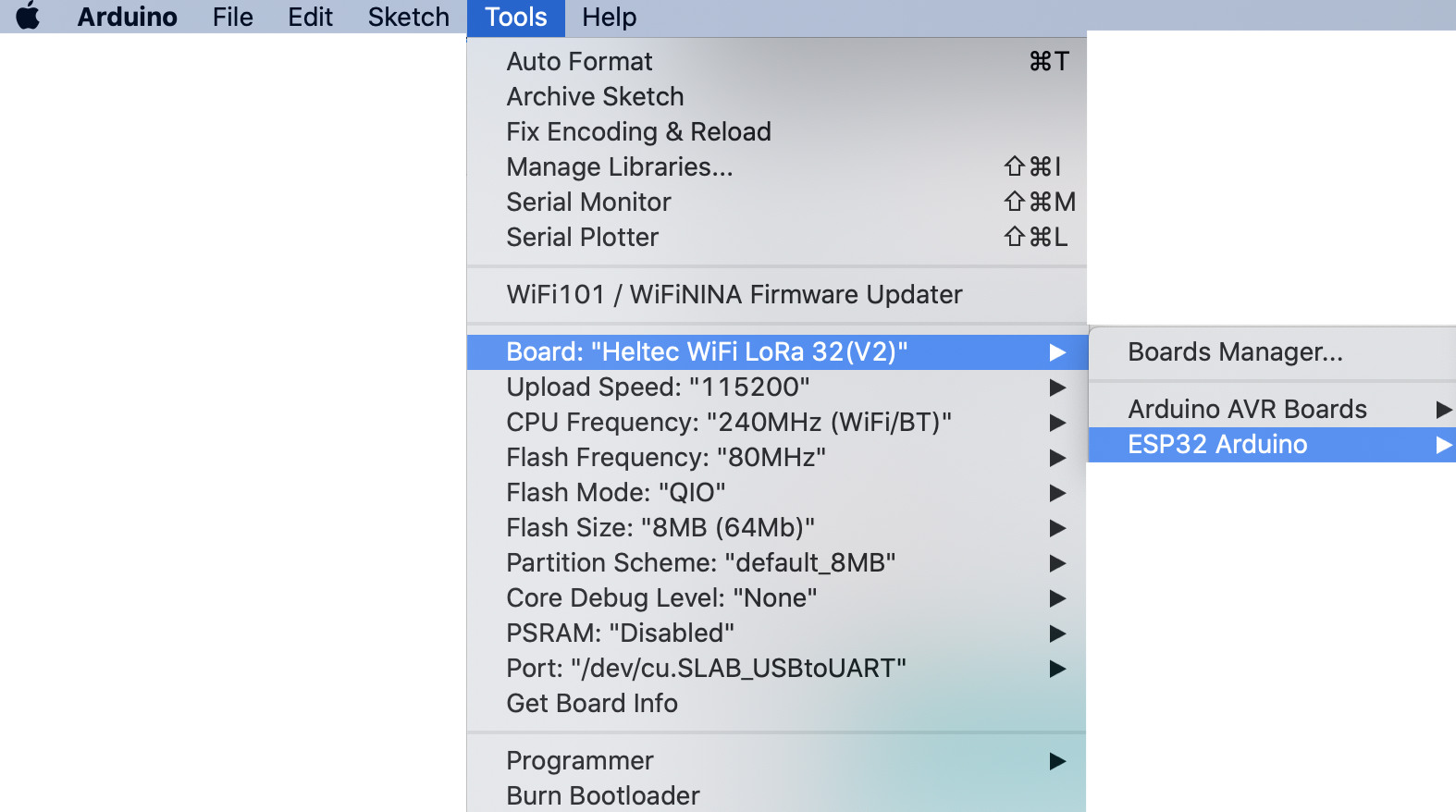This screenshot has height=812, width=1456.
Task: Open Manage Libraries
Action: coord(619,166)
